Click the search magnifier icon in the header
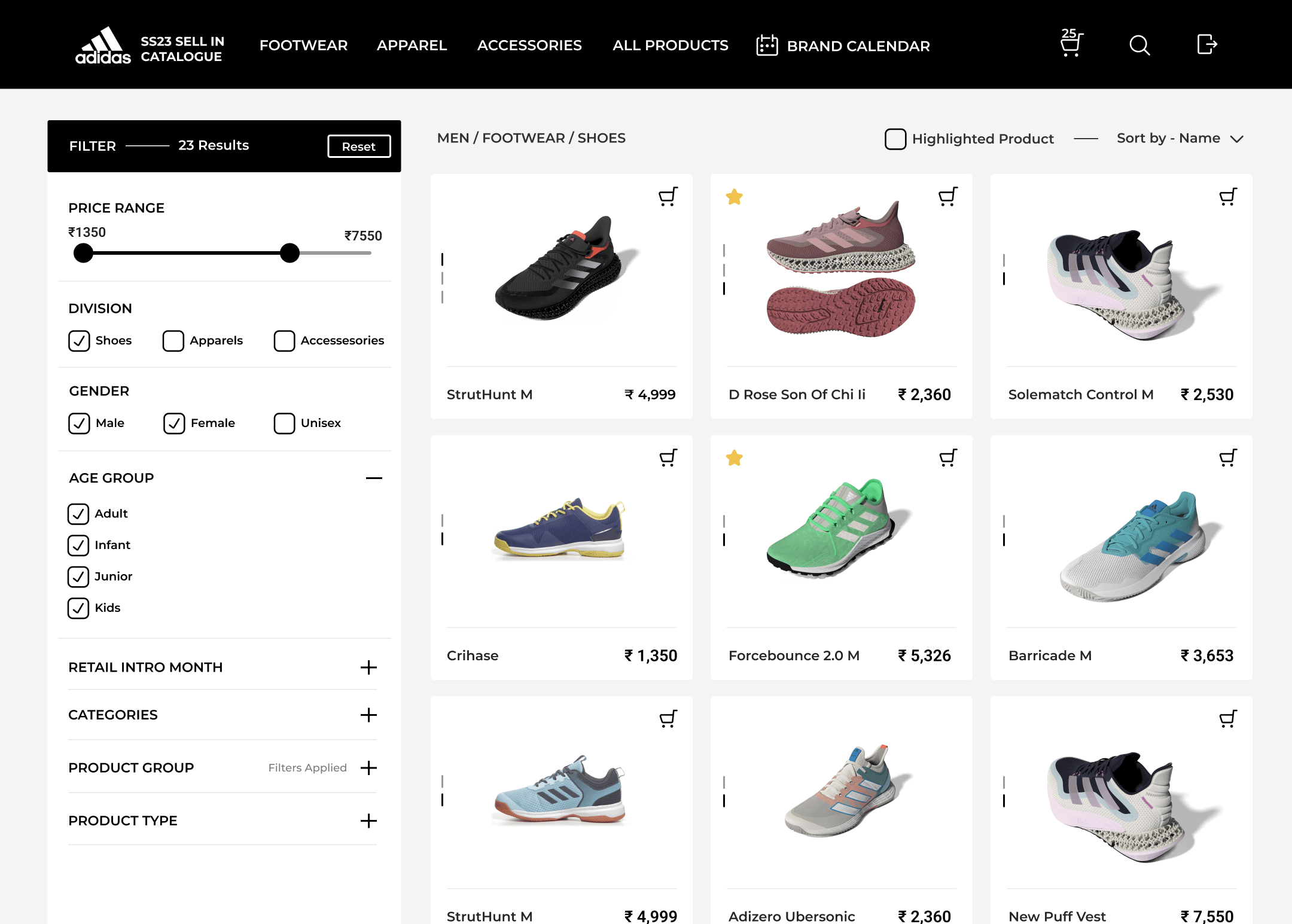Screen dimensions: 1292x924 (1139, 45)
